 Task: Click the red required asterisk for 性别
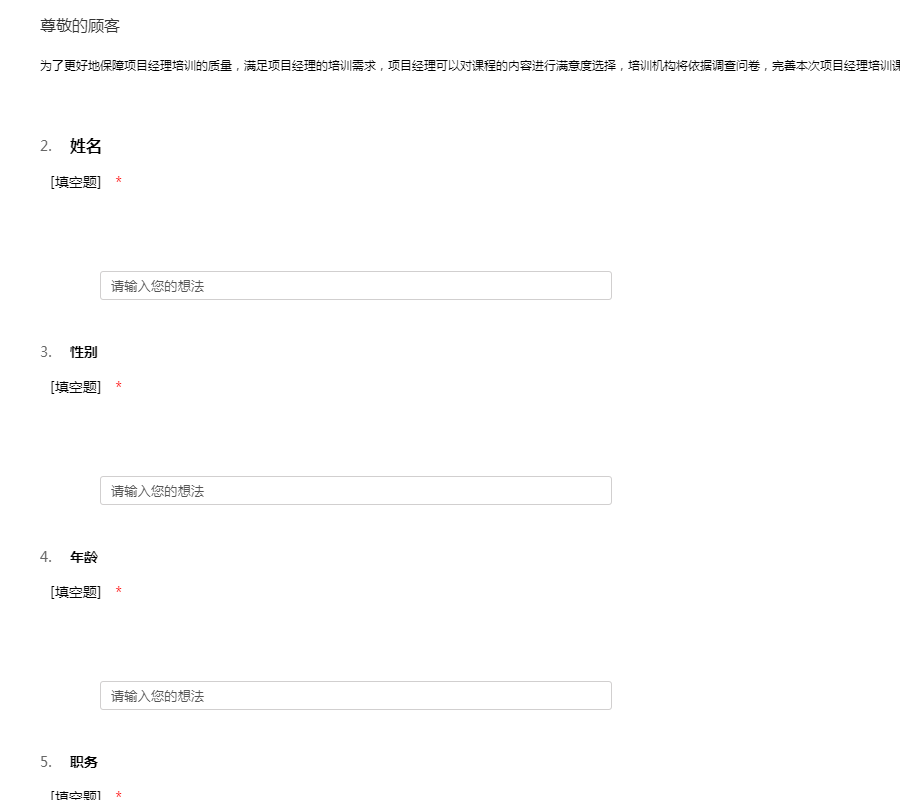point(119,387)
